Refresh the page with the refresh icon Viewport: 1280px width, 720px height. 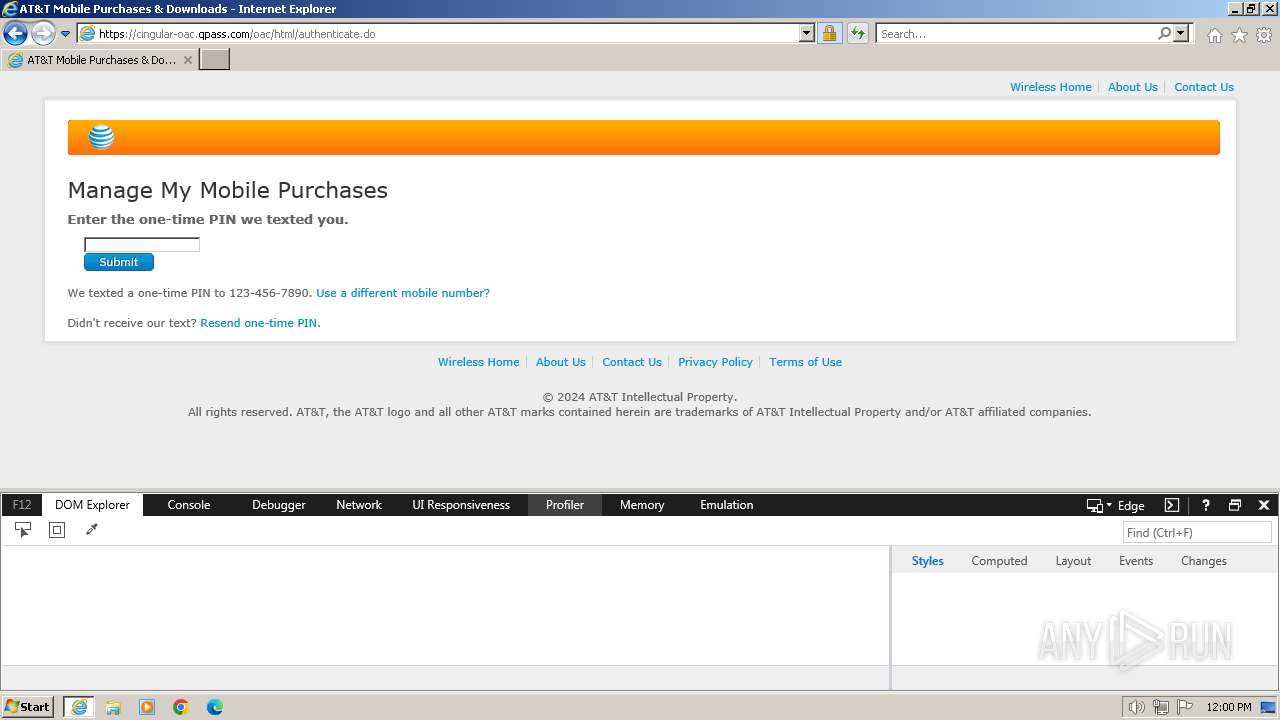coord(858,33)
